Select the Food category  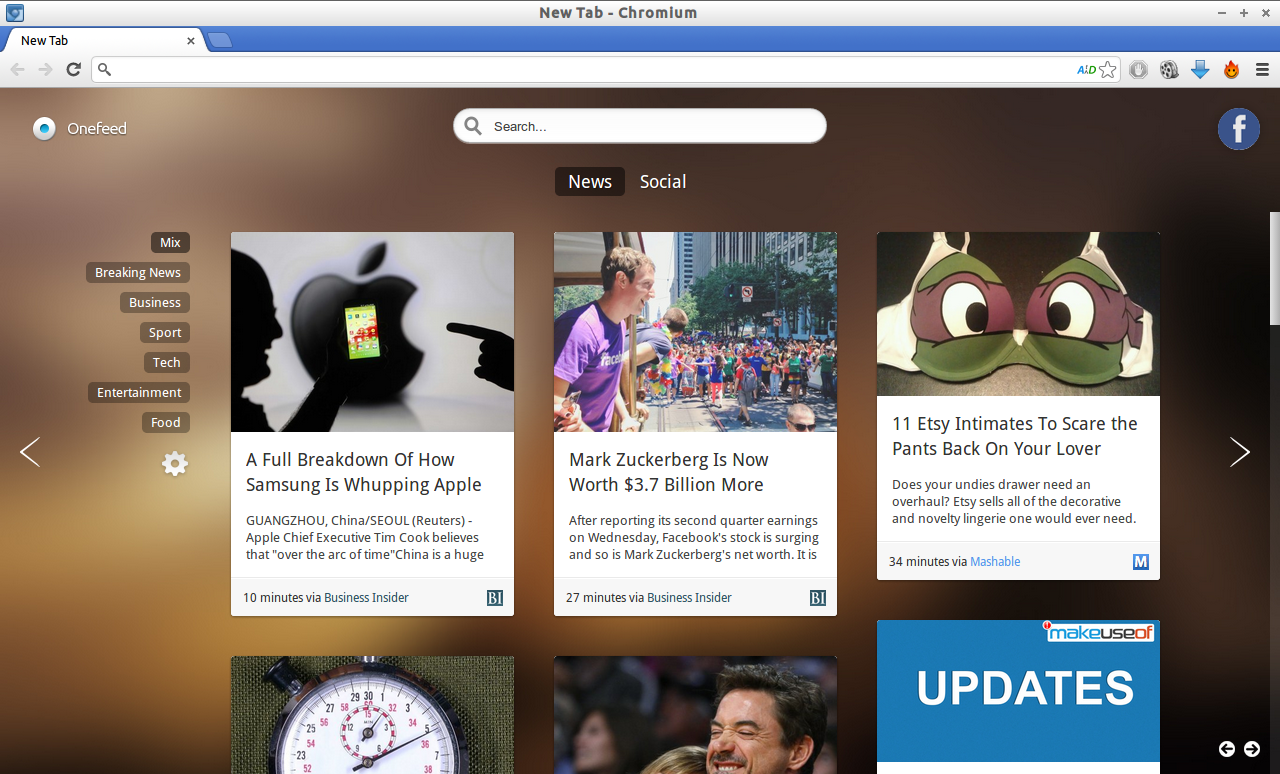(166, 423)
